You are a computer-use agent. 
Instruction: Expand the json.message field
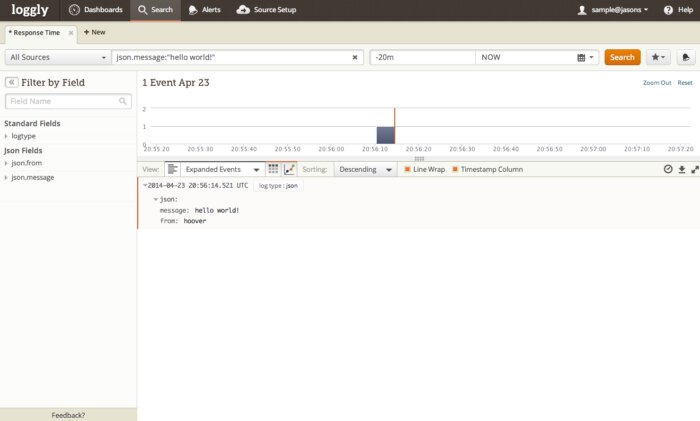pos(32,177)
